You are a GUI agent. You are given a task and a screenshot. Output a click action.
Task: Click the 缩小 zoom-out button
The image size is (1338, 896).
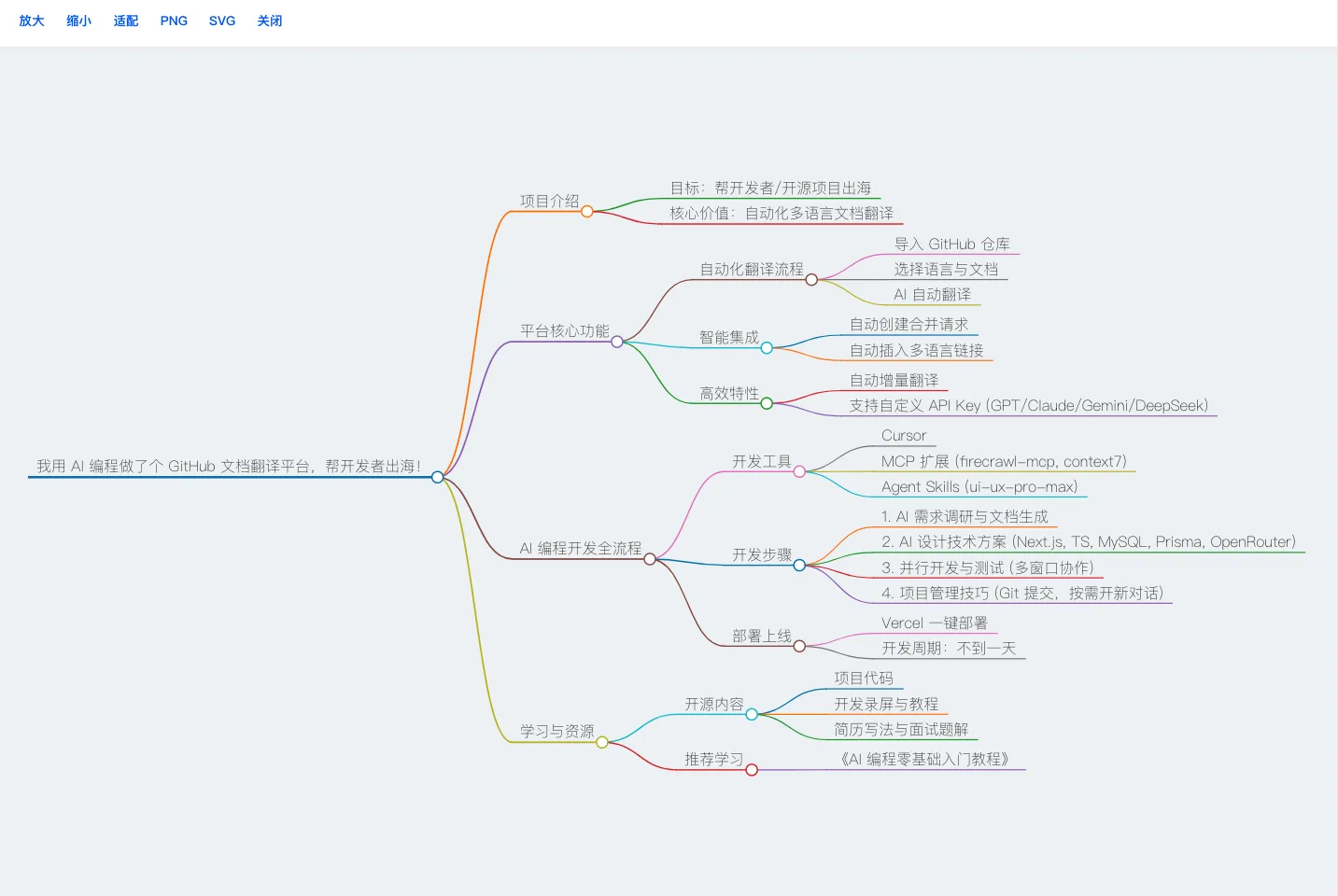[x=78, y=21]
